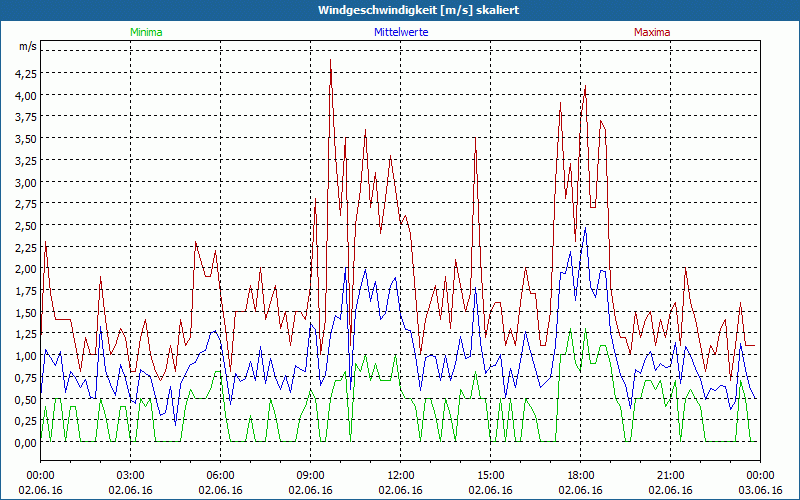Click the 09:00 time axis label
Image resolution: width=800 pixels, height=500 pixels.
tap(311, 476)
